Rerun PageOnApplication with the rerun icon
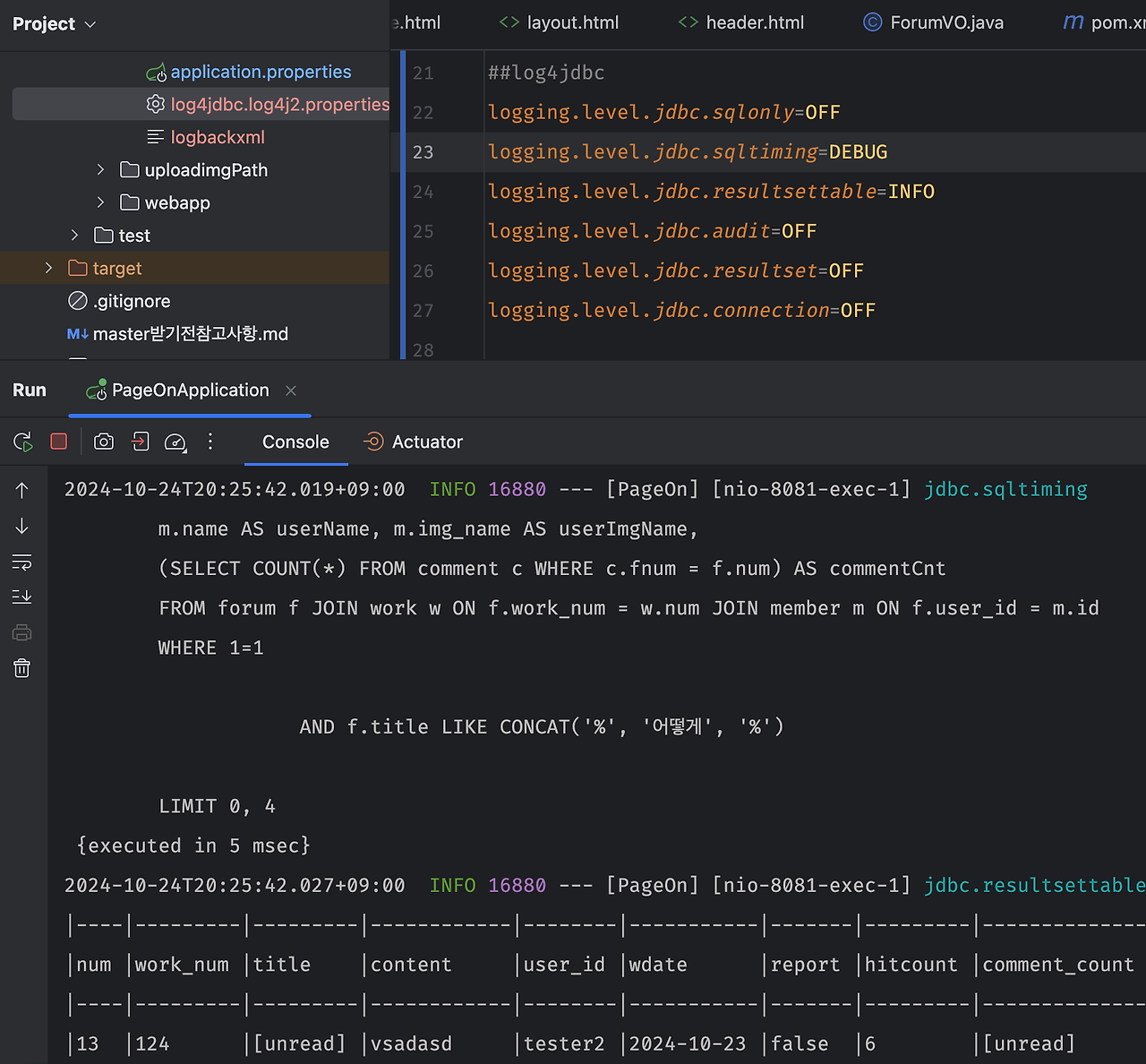The width and height of the screenshot is (1146, 1064). click(23, 442)
